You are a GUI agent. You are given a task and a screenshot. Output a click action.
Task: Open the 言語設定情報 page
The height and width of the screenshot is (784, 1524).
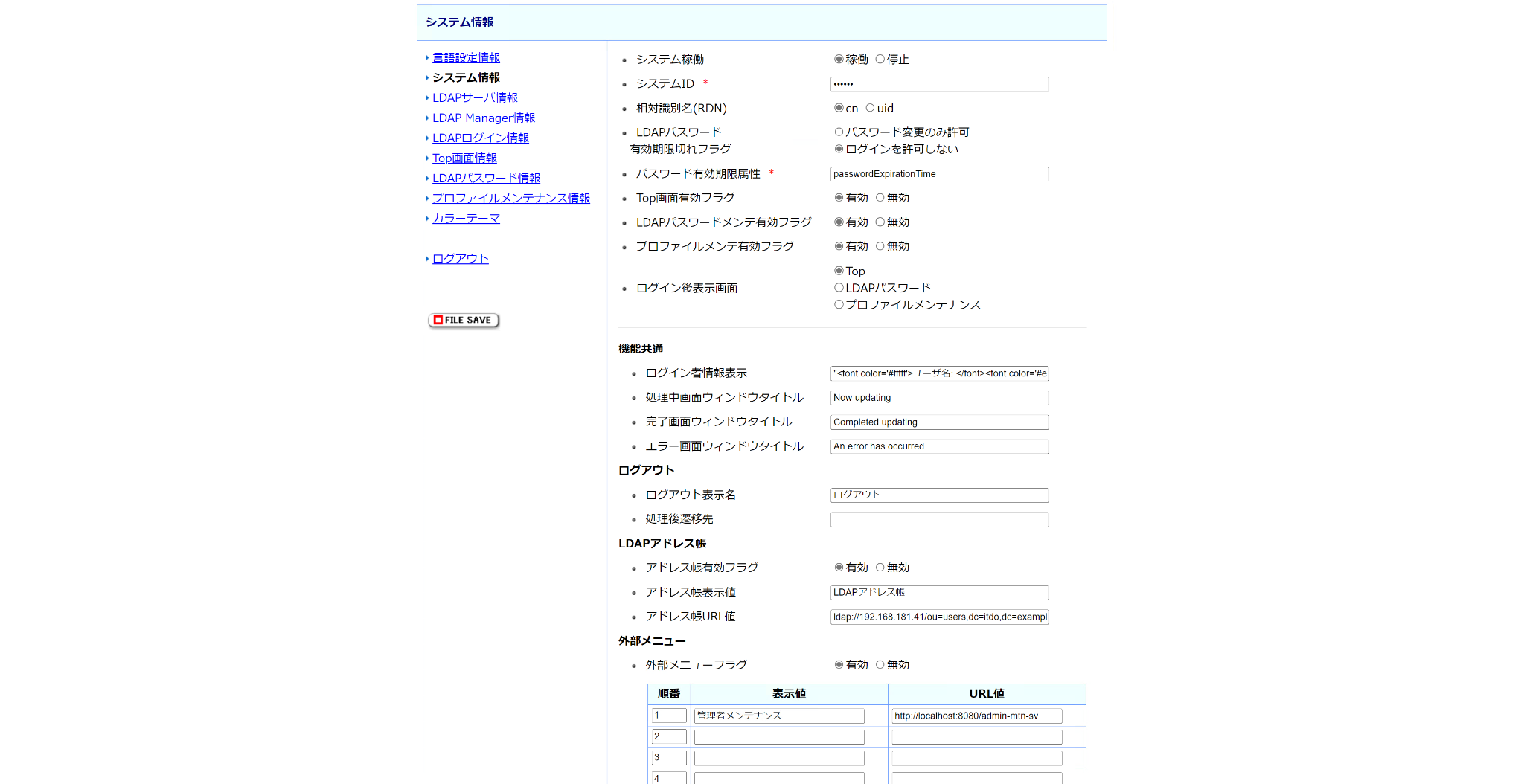coord(466,57)
